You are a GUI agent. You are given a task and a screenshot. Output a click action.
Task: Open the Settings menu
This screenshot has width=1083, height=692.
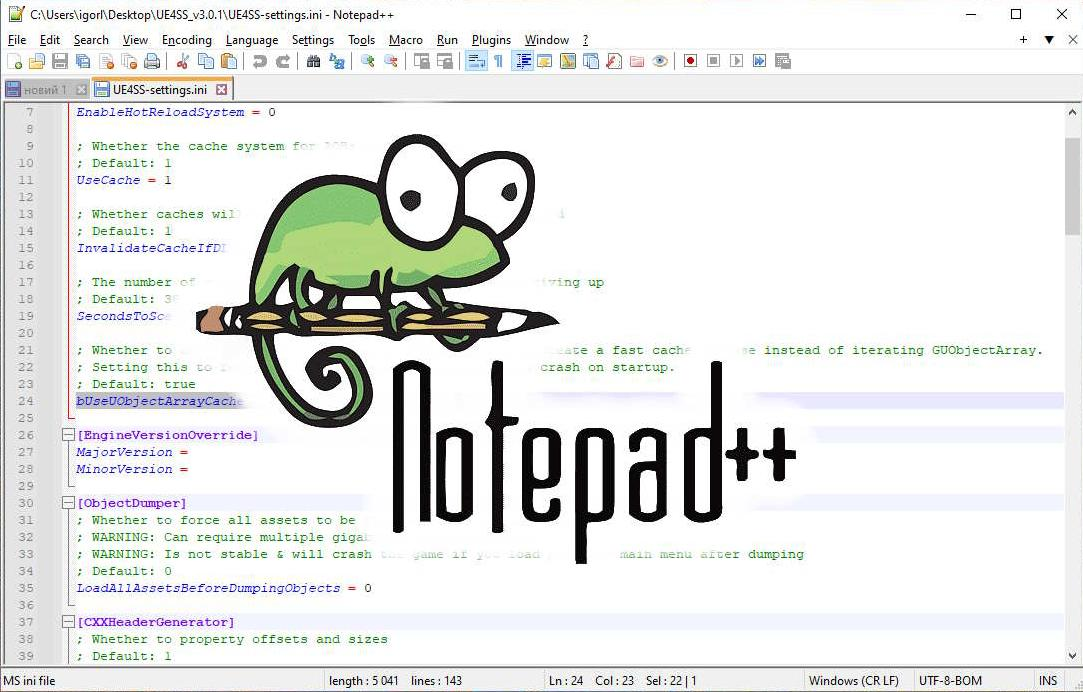pos(313,40)
